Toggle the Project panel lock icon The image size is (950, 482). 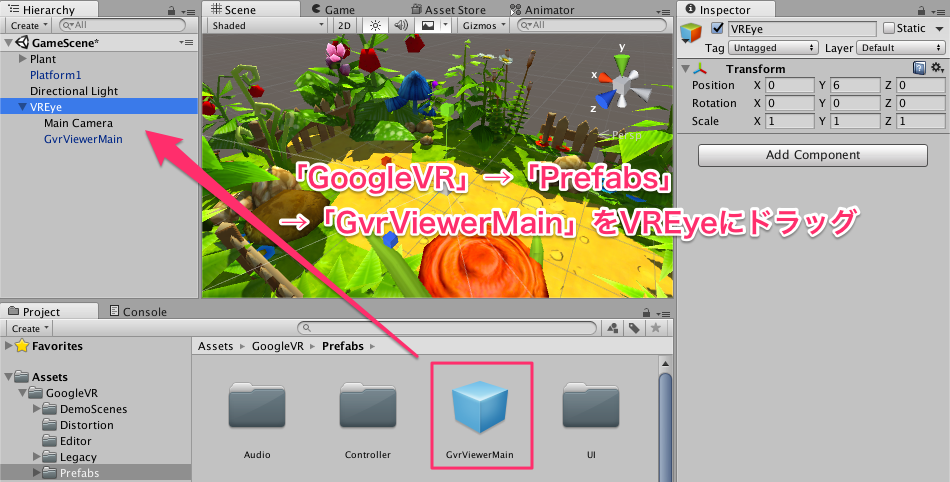coord(648,313)
